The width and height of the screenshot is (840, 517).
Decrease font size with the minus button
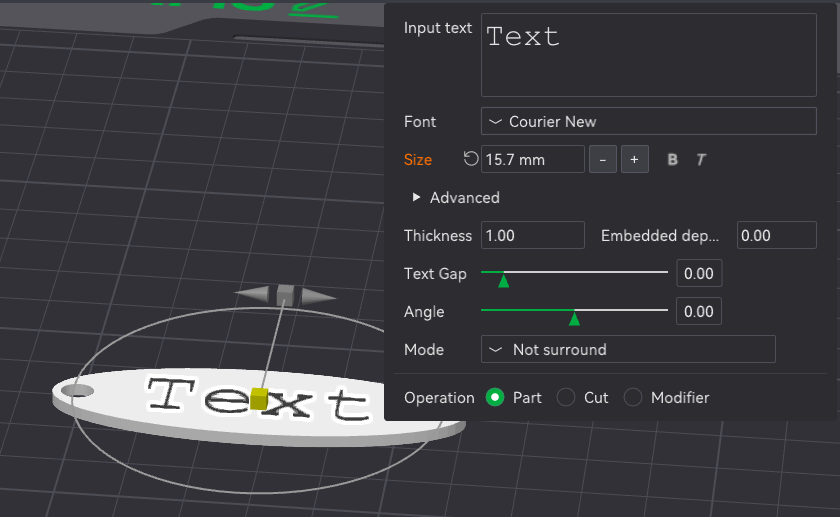[x=603, y=160]
